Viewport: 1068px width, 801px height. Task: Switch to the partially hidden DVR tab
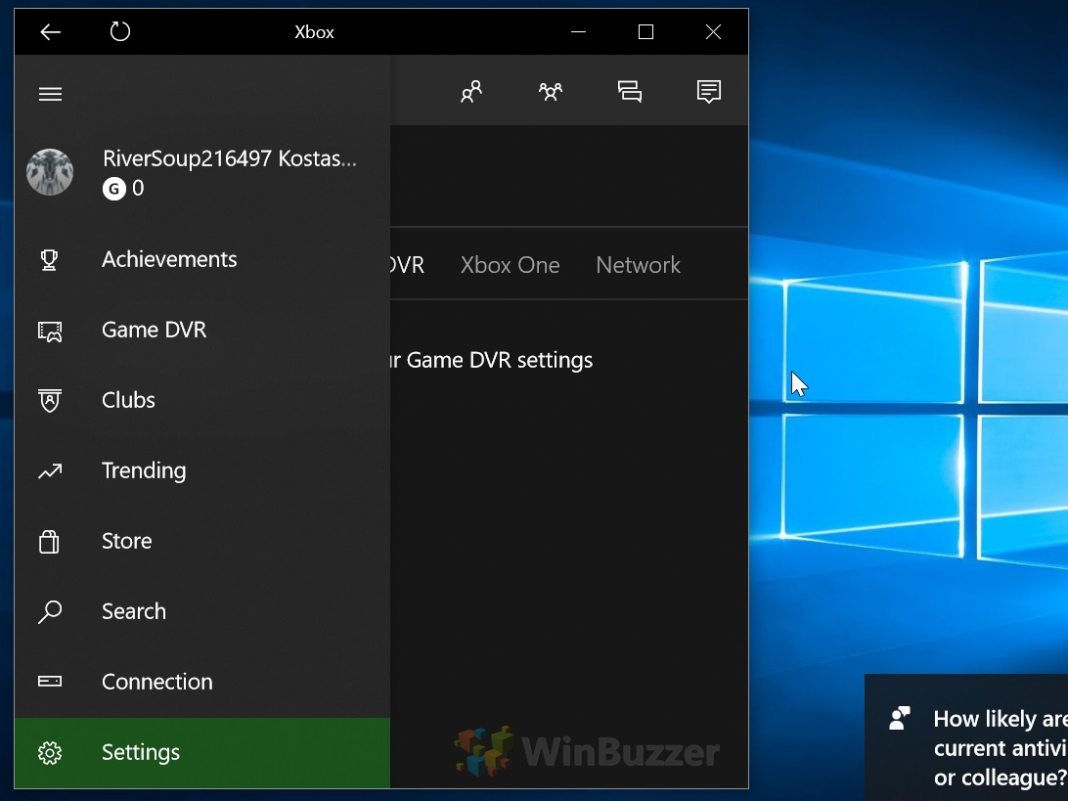click(407, 265)
